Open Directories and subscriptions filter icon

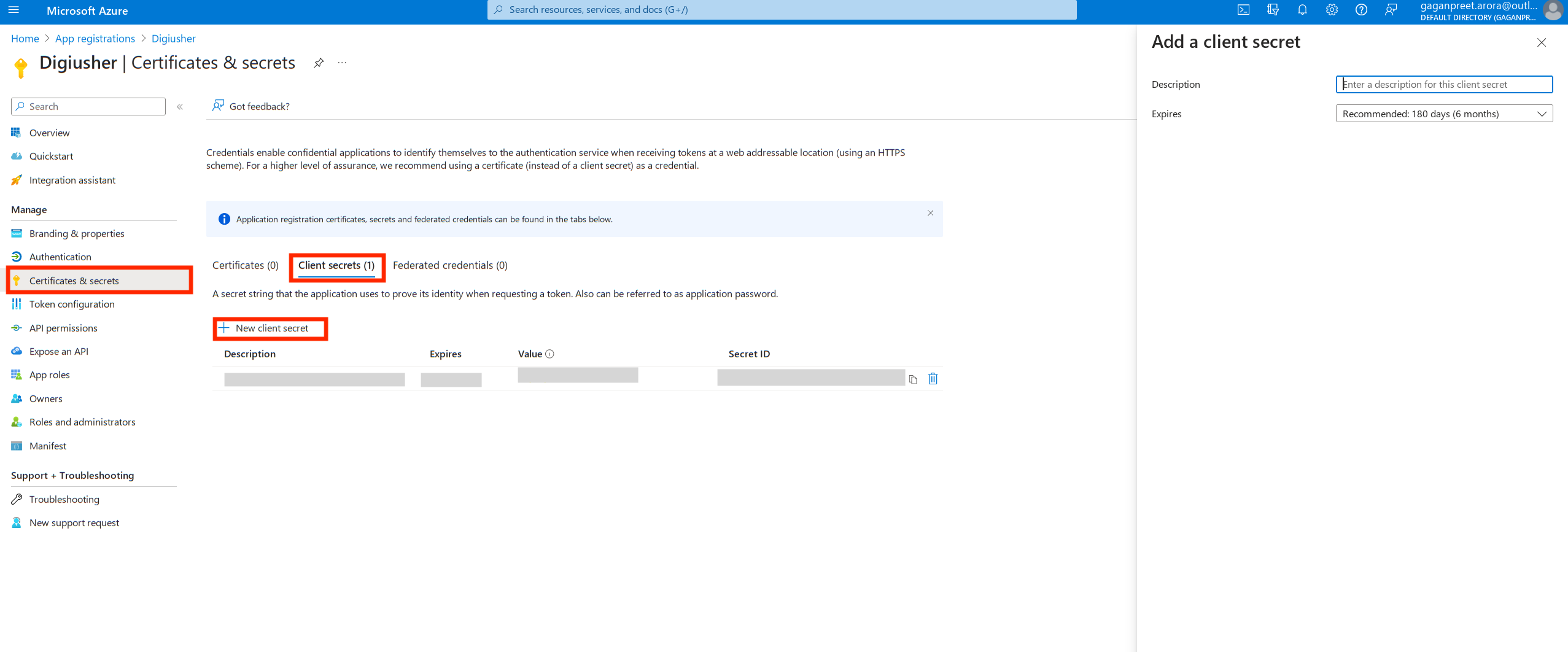(1273, 10)
